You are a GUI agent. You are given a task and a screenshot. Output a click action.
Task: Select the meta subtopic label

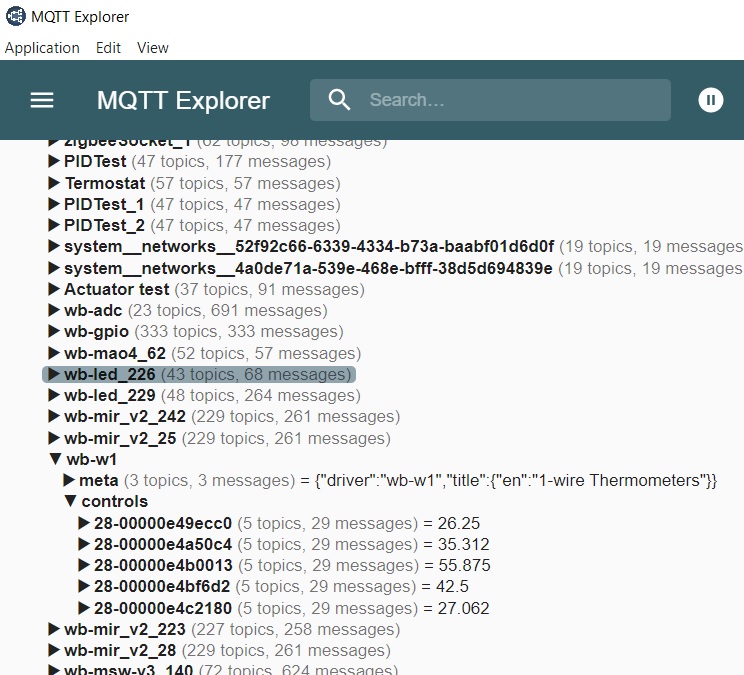99,481
